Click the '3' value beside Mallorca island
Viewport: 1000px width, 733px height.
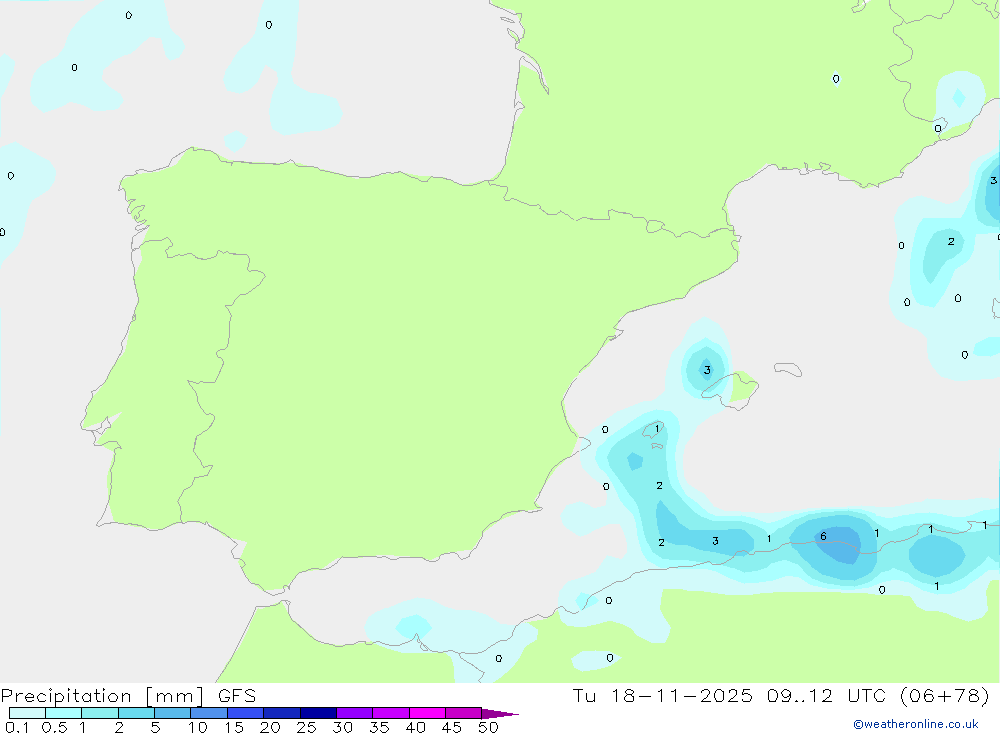(707, 370)
